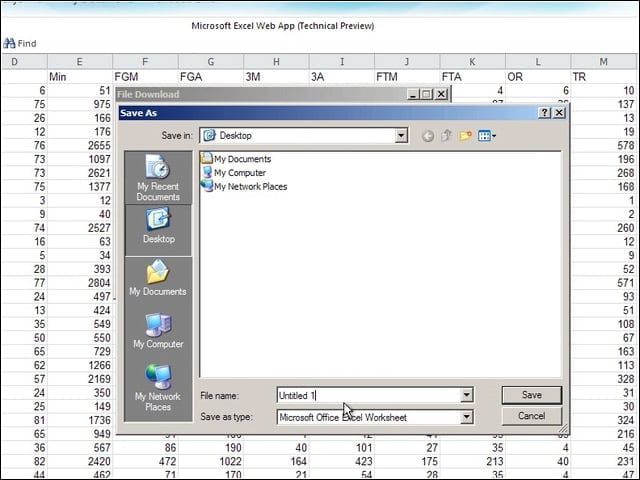This screenshot has height=480, width=640.
Task: Minimize the File Download window
Action: [x=413, y=94]
